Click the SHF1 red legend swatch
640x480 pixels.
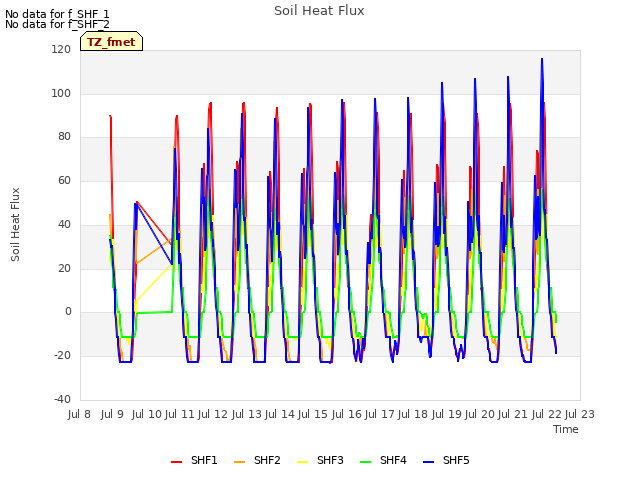(x=176, y=462)
